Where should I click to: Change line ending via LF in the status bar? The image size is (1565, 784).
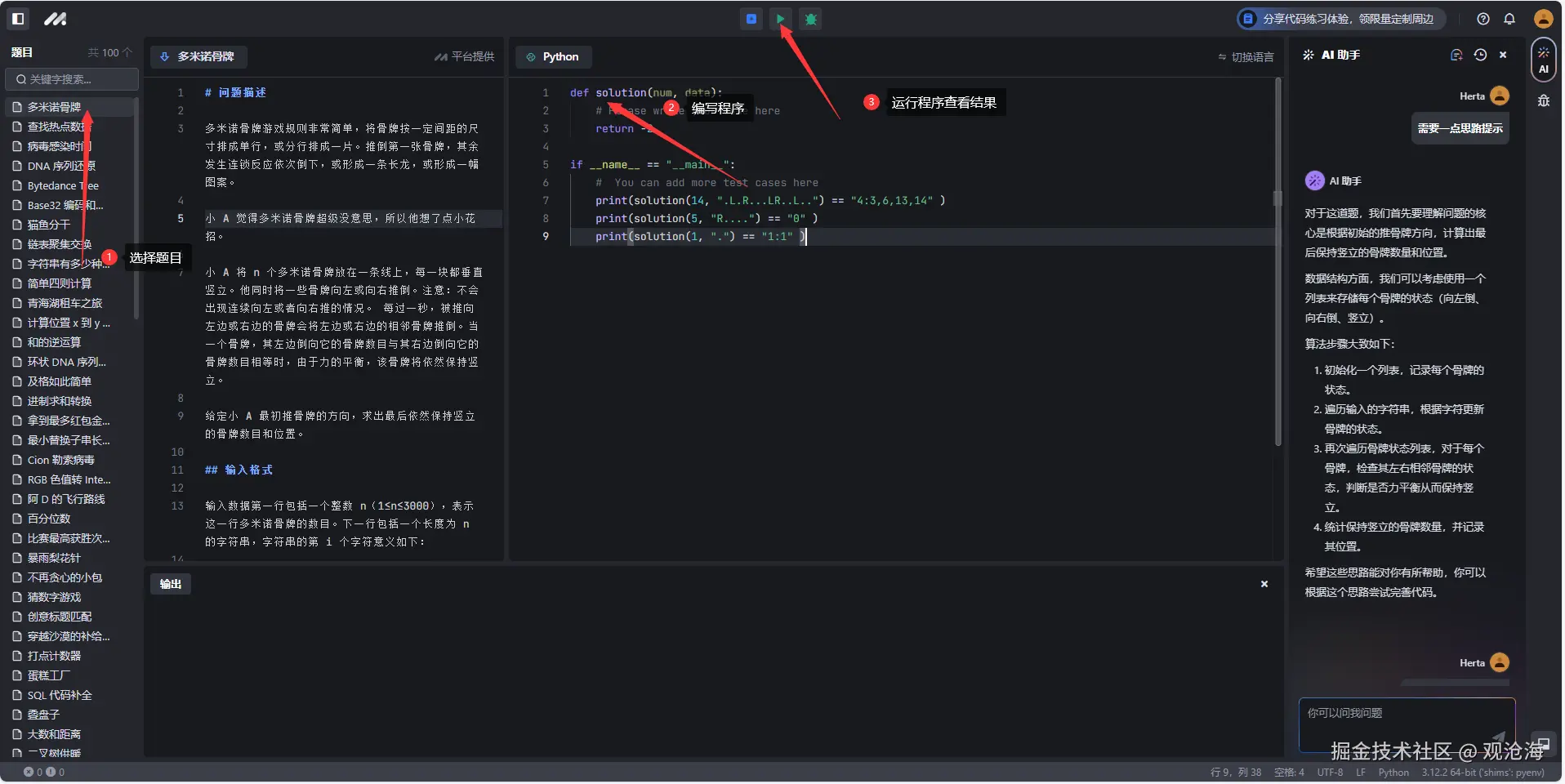[1361, 773]
